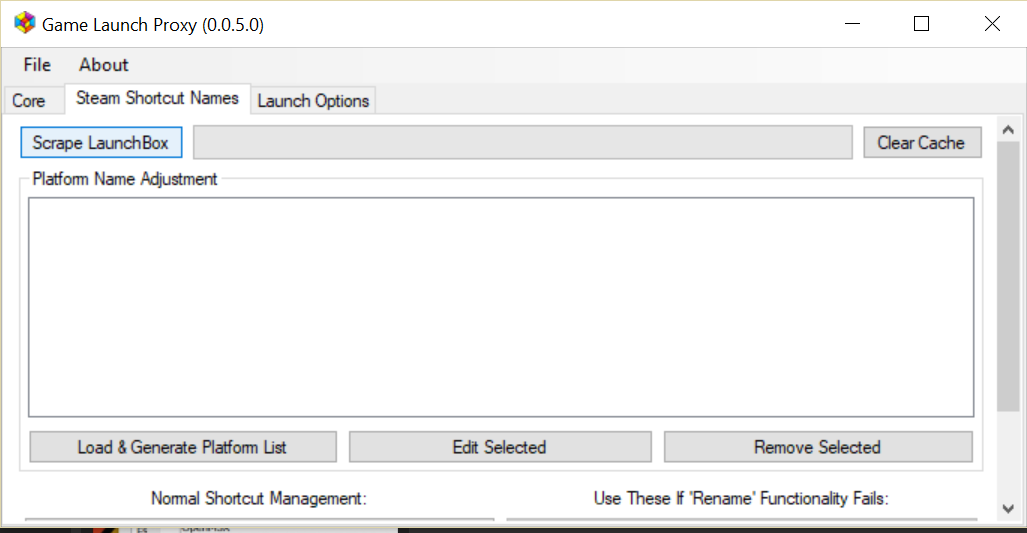Click the Game Launch Proxy app icon
Viewport: 1027px width, 533px height.
[x=25, y=23]
